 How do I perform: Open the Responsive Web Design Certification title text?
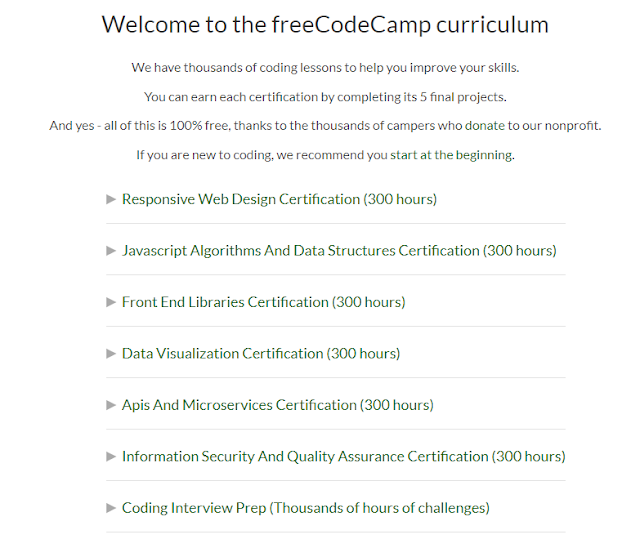click(279, 200)
